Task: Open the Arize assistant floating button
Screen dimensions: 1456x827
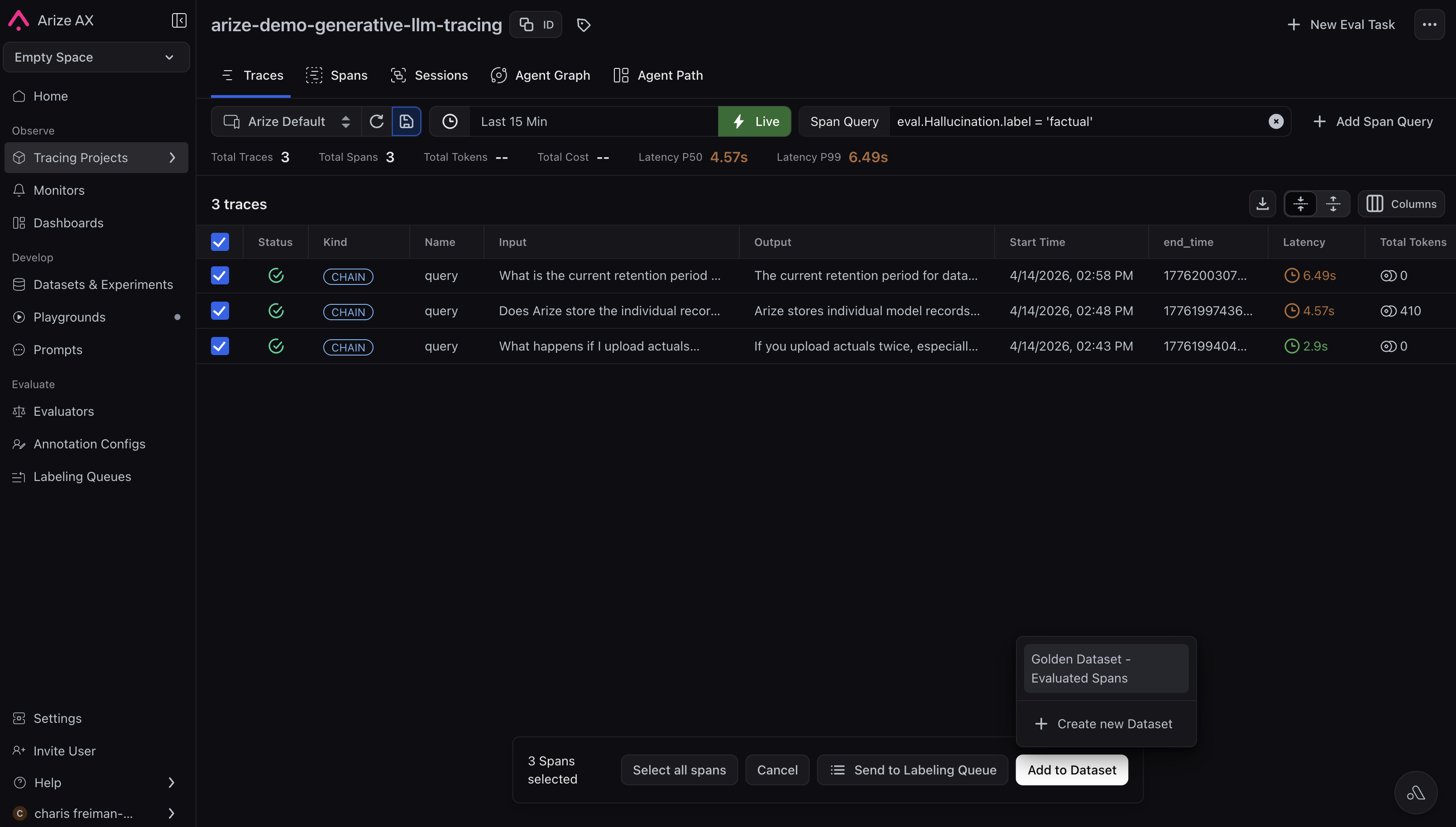Action: click(x=1416, y=793)
